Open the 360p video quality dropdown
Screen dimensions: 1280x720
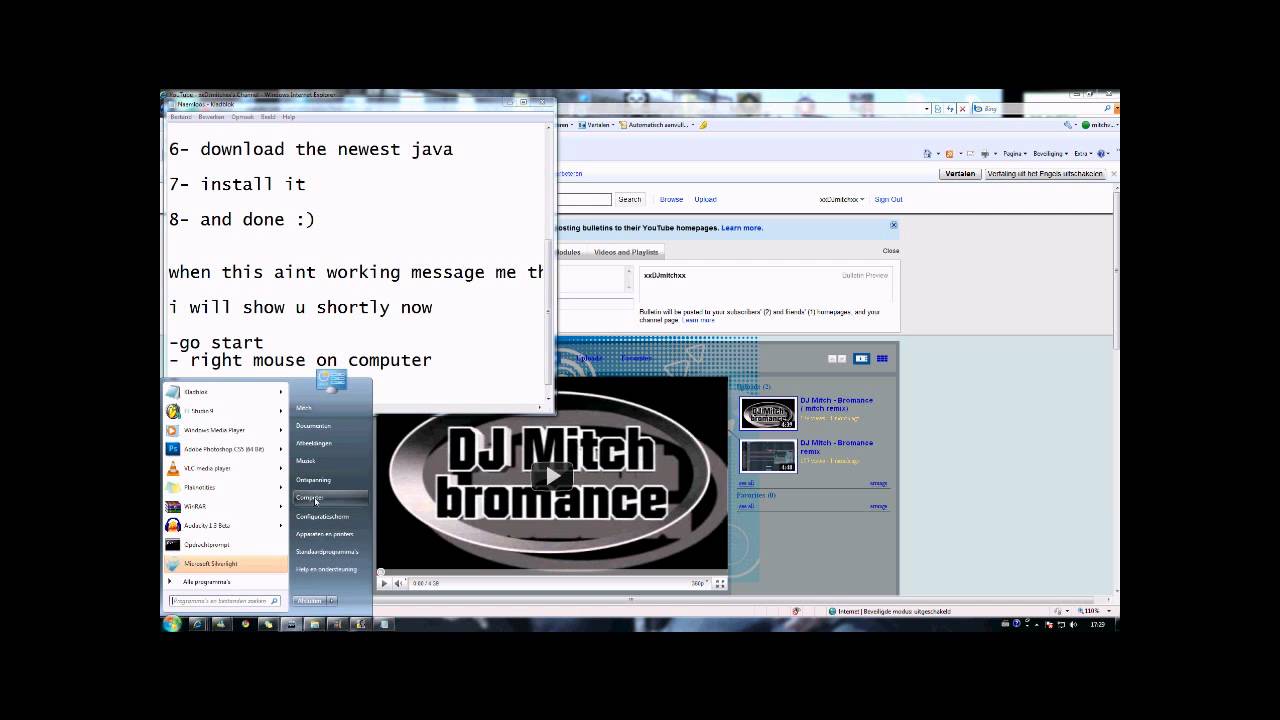click(x=700, y=583)
